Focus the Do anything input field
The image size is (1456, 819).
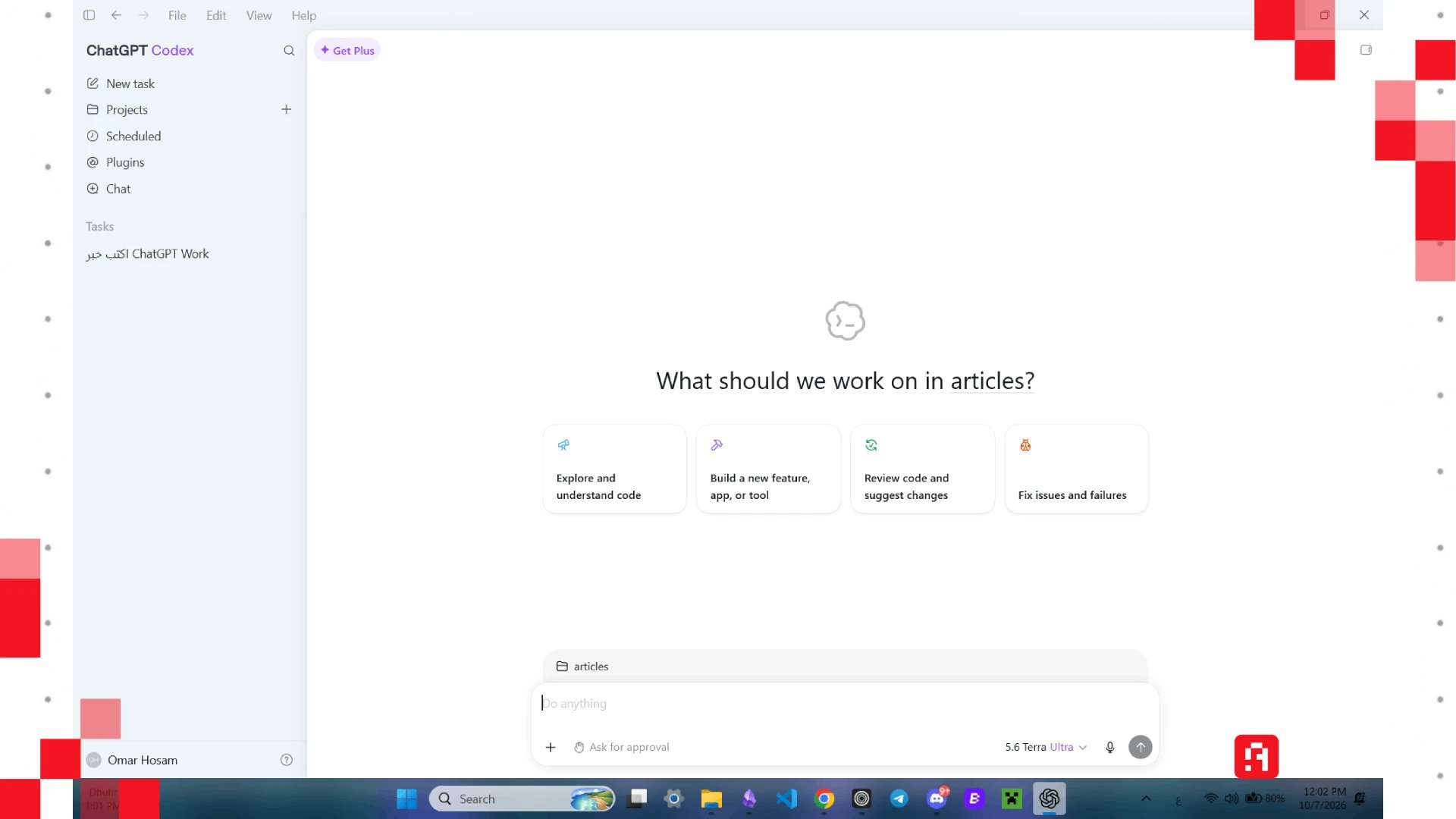point(846,704)
